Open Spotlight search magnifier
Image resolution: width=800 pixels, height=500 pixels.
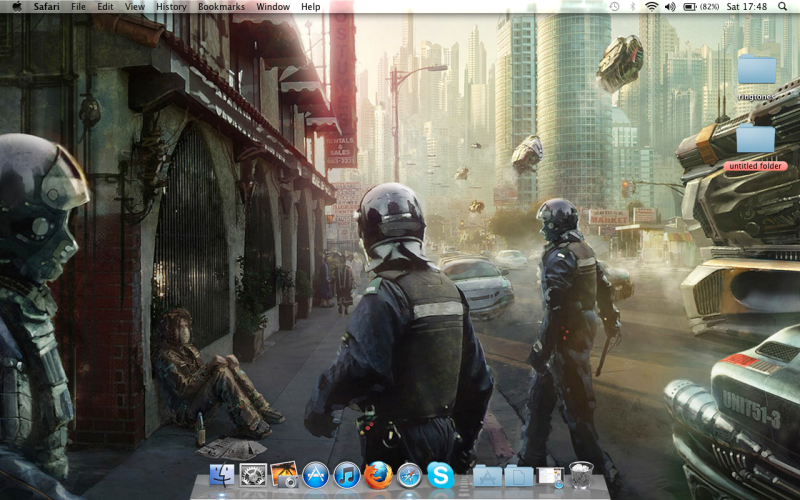(x=782, y=7)
